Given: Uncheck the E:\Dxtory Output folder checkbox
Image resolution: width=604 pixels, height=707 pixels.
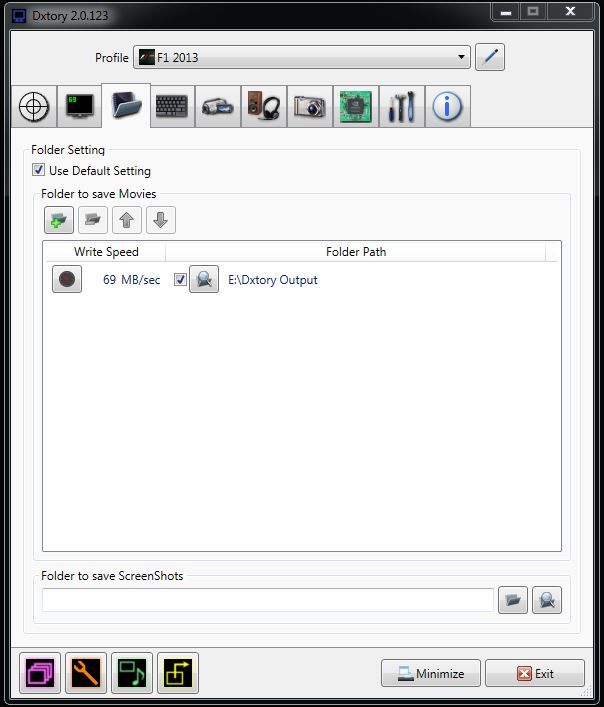Looking at the screenshot, I should (180, 280).
